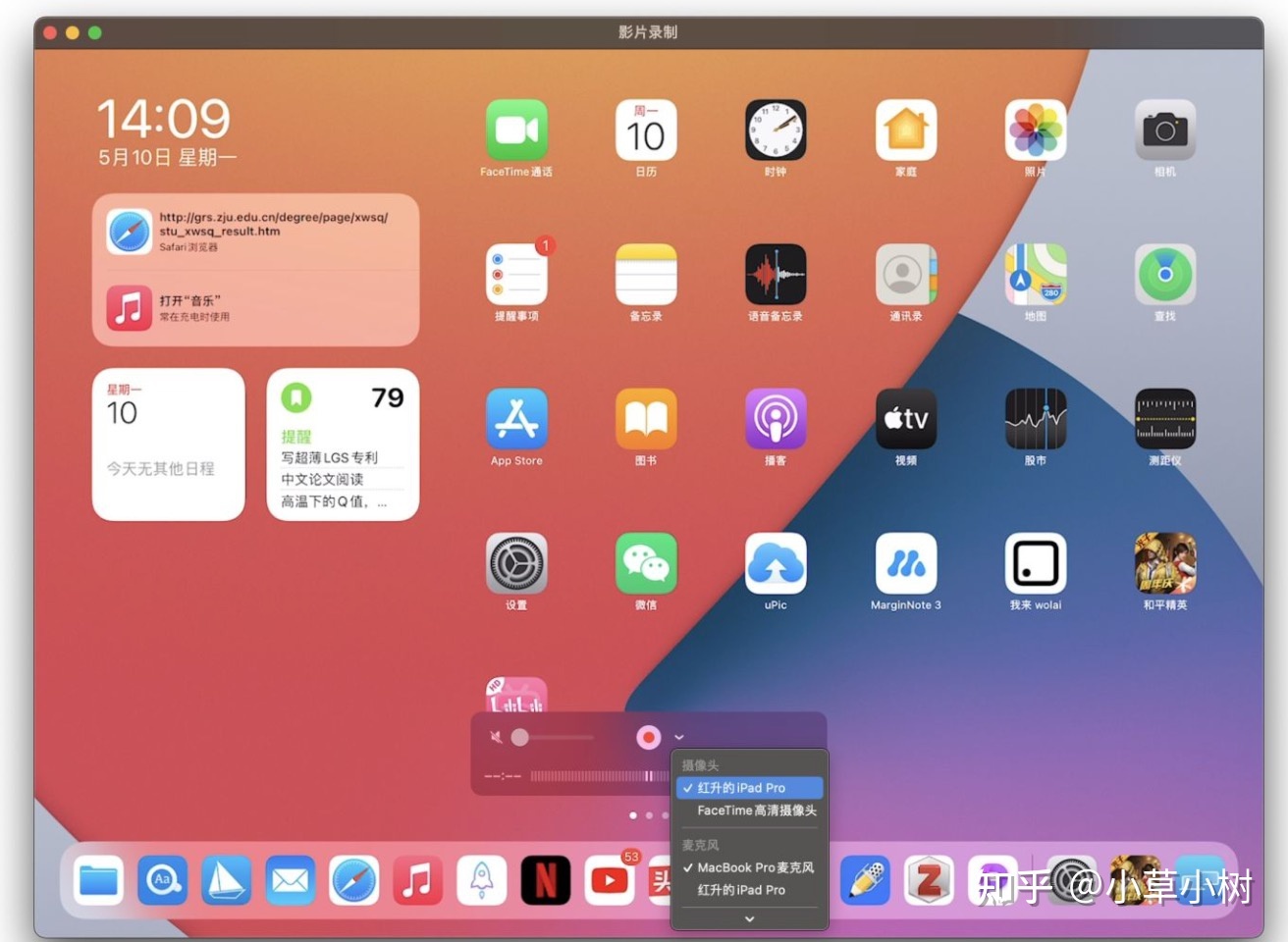Open the Calendar app showing 10
This screenshot has height=942, width=1288.
(646, 130)
